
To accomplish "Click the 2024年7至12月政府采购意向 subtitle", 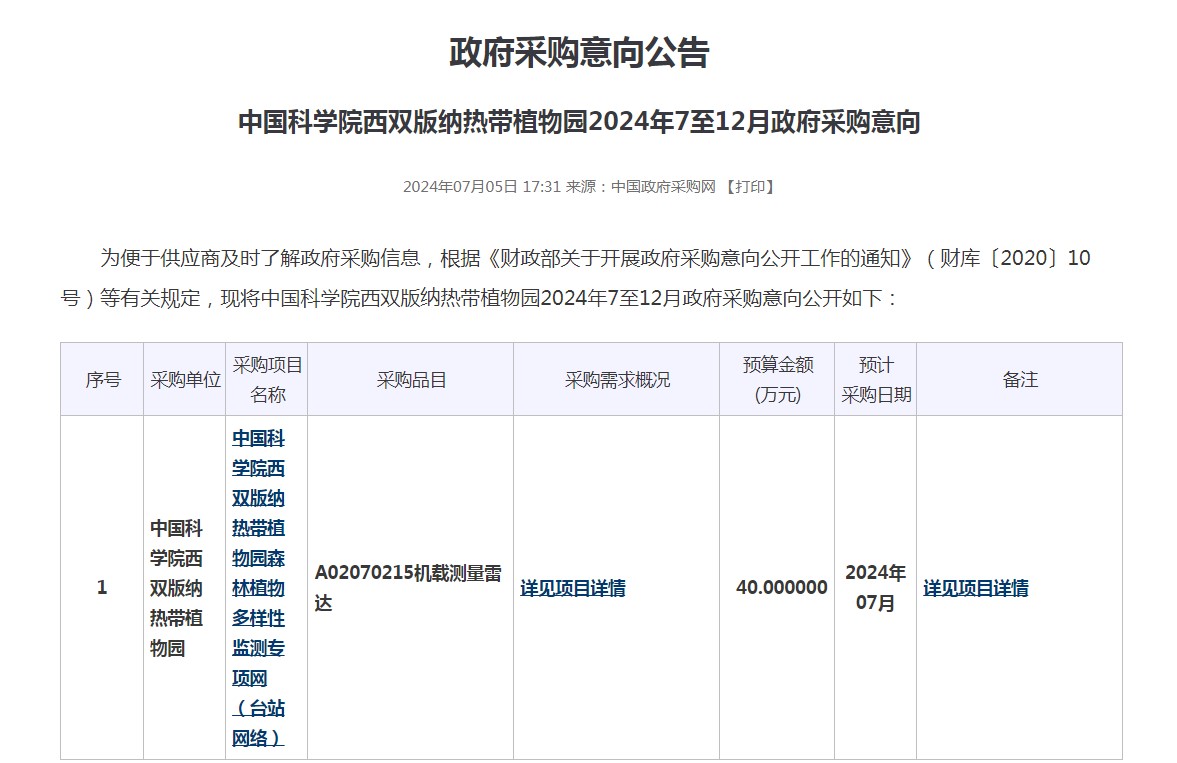I will coord(579,123).
